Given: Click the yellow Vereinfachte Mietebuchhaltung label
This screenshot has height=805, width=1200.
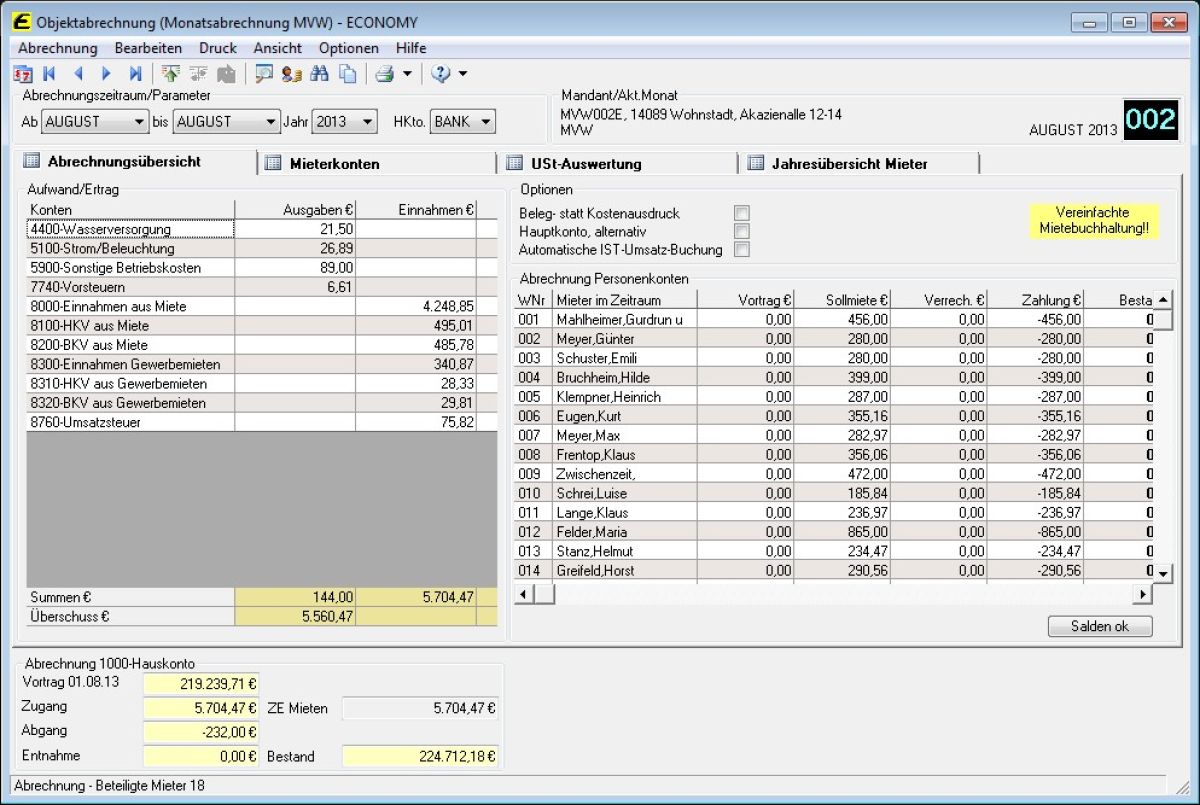Looking at the screenshot, I should [x=1094, y=221].
